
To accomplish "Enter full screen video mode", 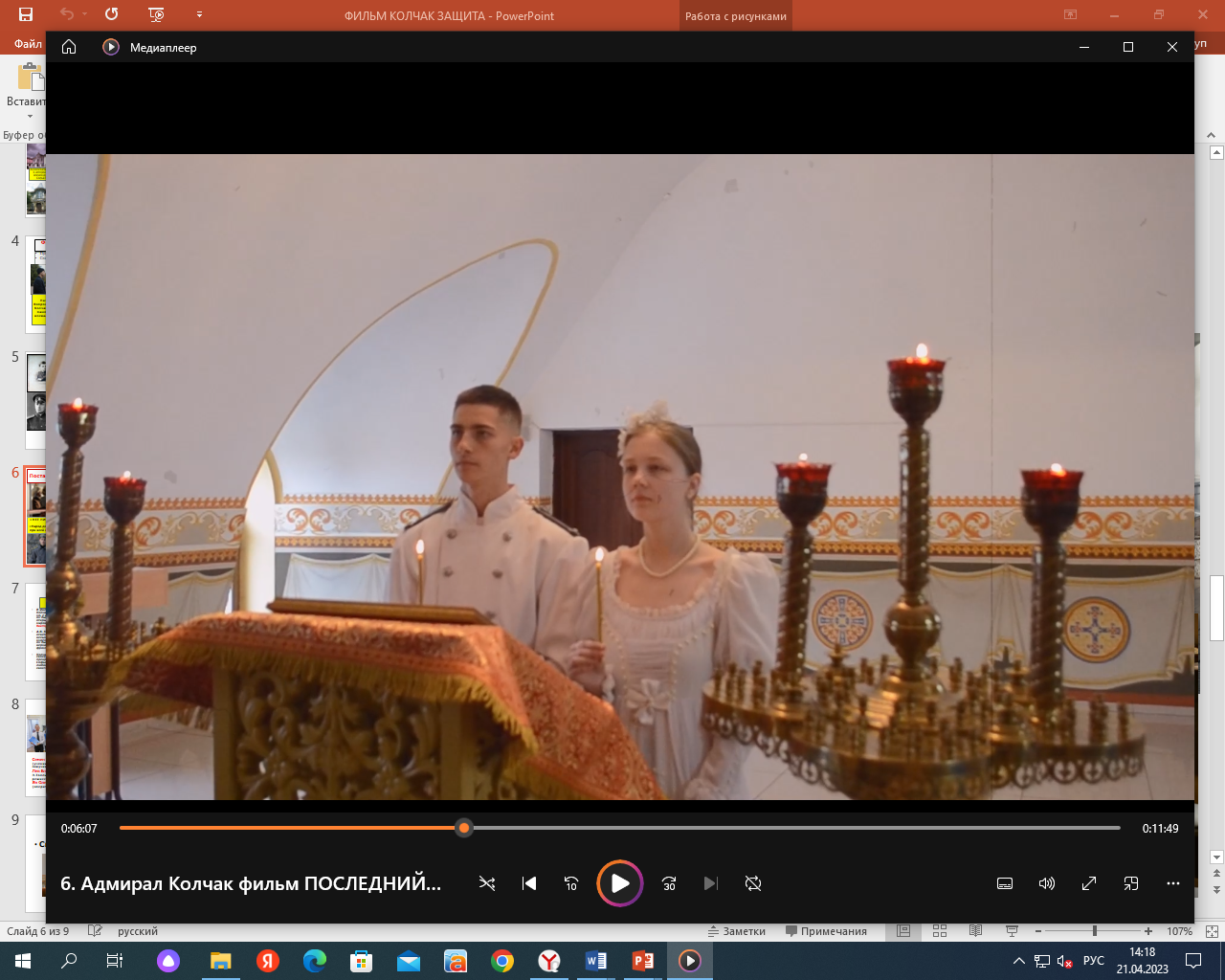I will (x=1089, y=883).
